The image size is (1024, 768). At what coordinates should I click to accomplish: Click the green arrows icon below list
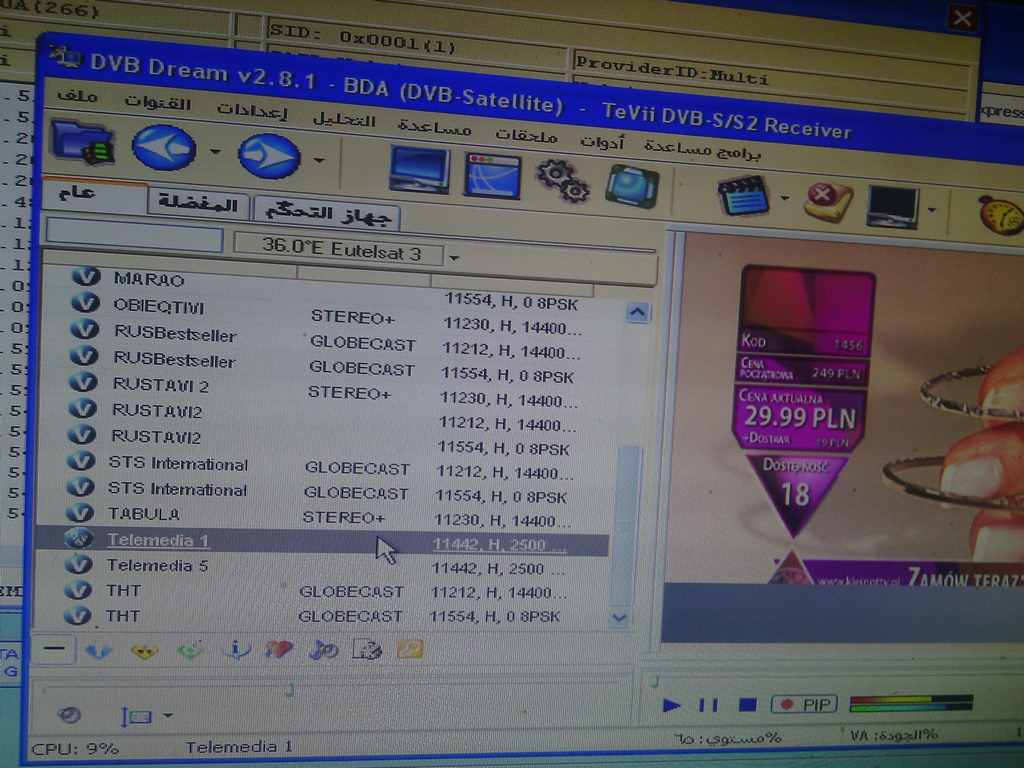coord(190,650)
